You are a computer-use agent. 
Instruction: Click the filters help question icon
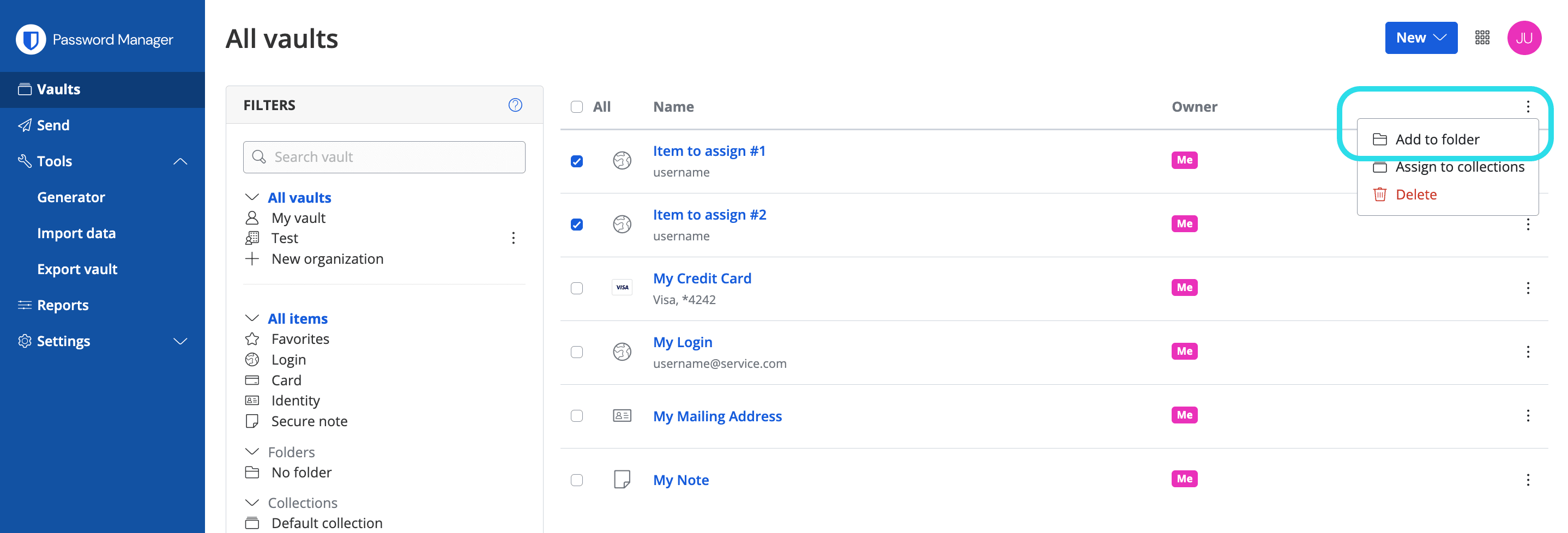click(x=515, y=105)
